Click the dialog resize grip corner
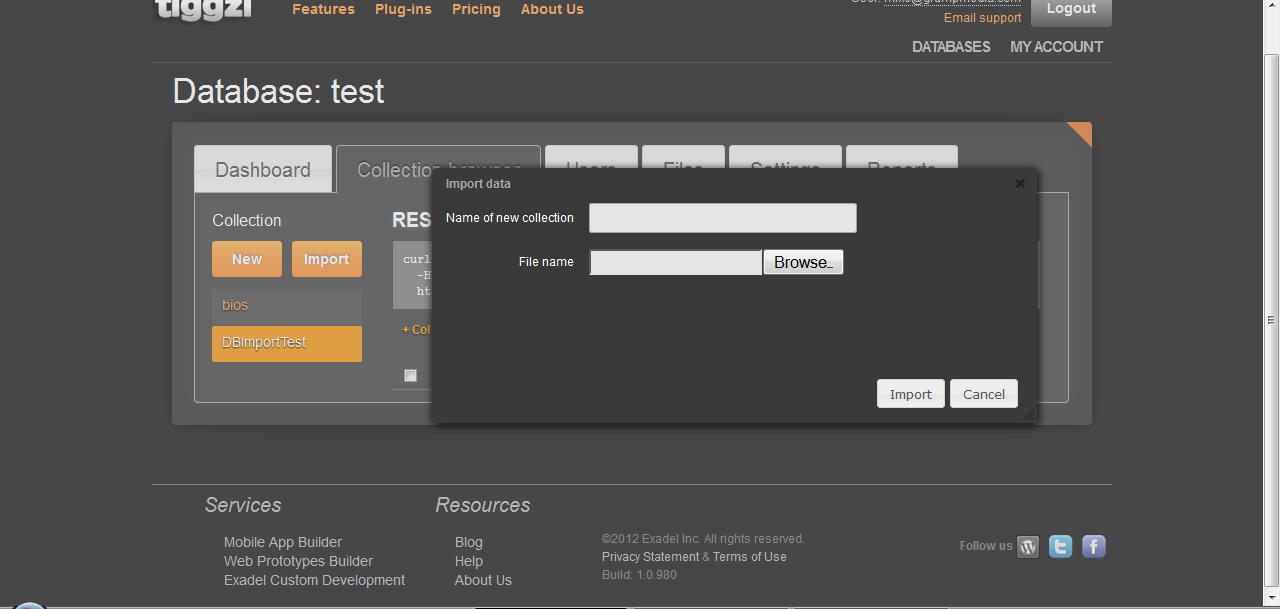The height and width of the screenshot is (609, 1280). 1029,415
